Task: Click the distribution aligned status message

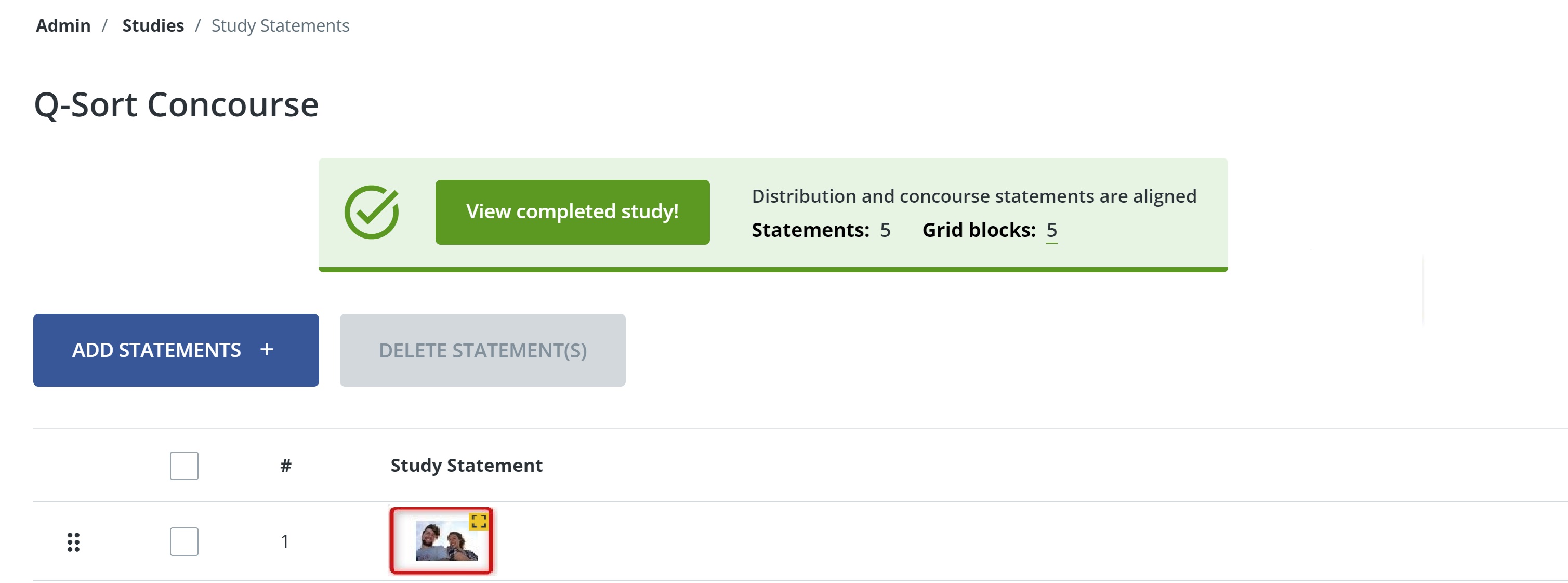Action: click(974, 196)
